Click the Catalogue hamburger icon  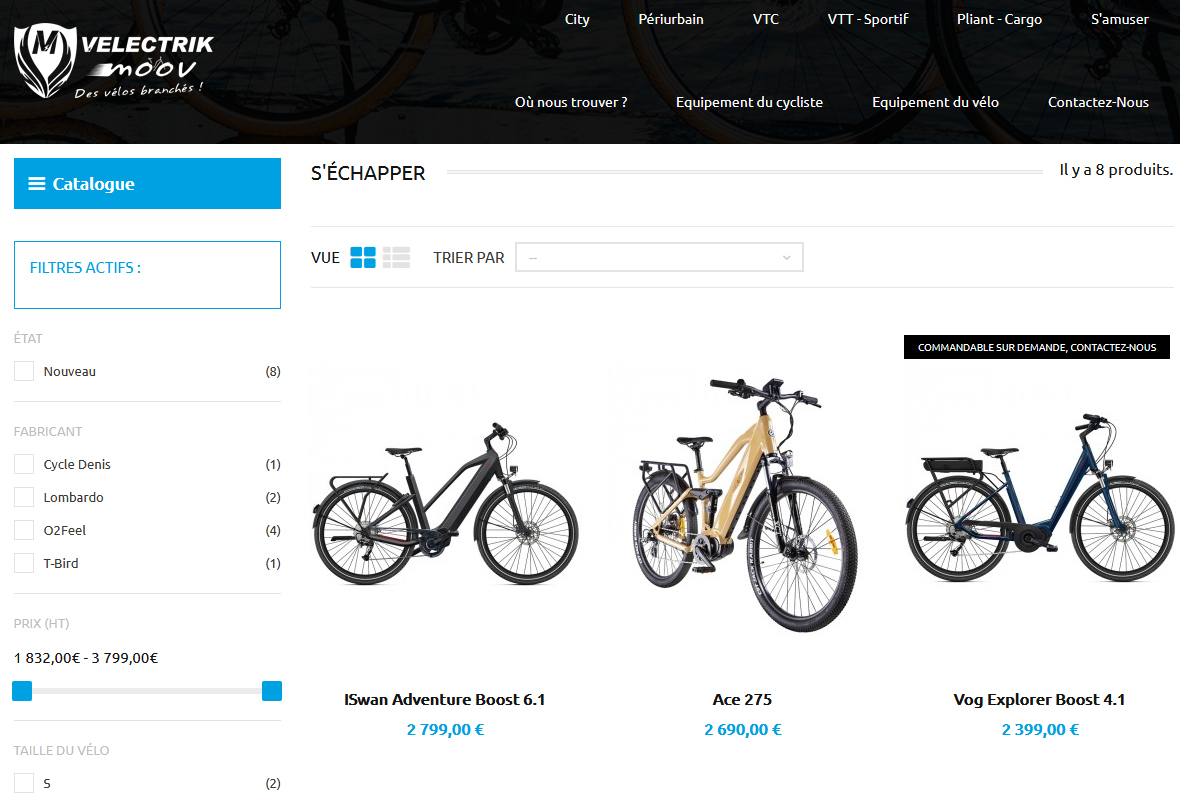pyautogui.click(x=37, y=184)
